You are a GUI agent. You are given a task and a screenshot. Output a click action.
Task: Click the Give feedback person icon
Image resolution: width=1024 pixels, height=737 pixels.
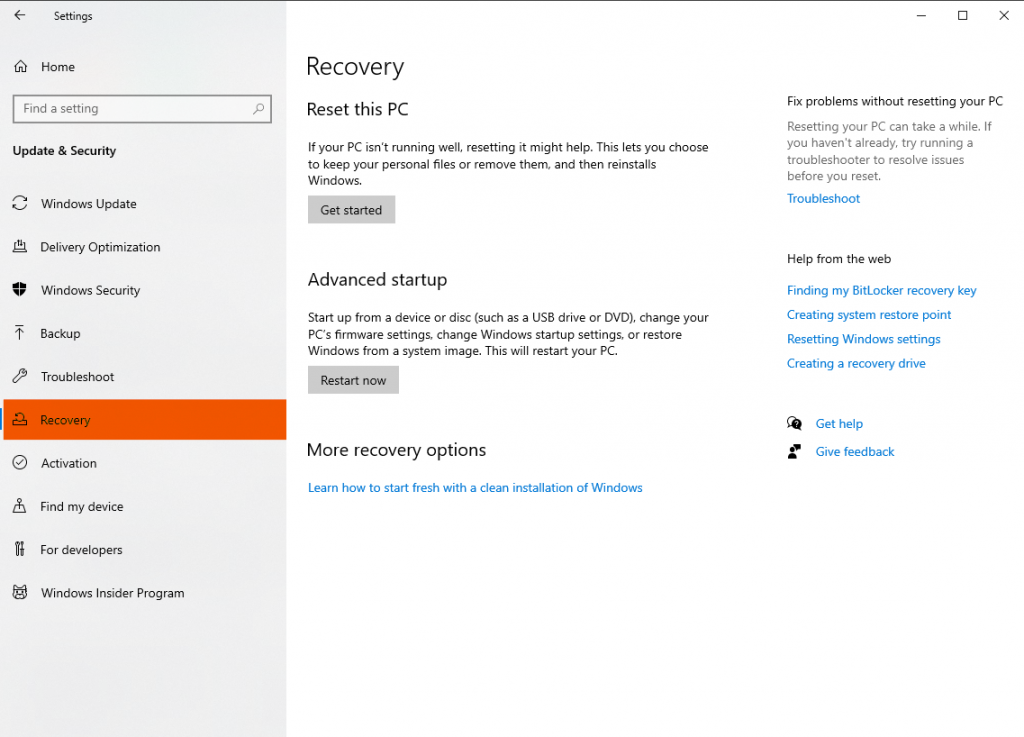(x=794, y=451)
